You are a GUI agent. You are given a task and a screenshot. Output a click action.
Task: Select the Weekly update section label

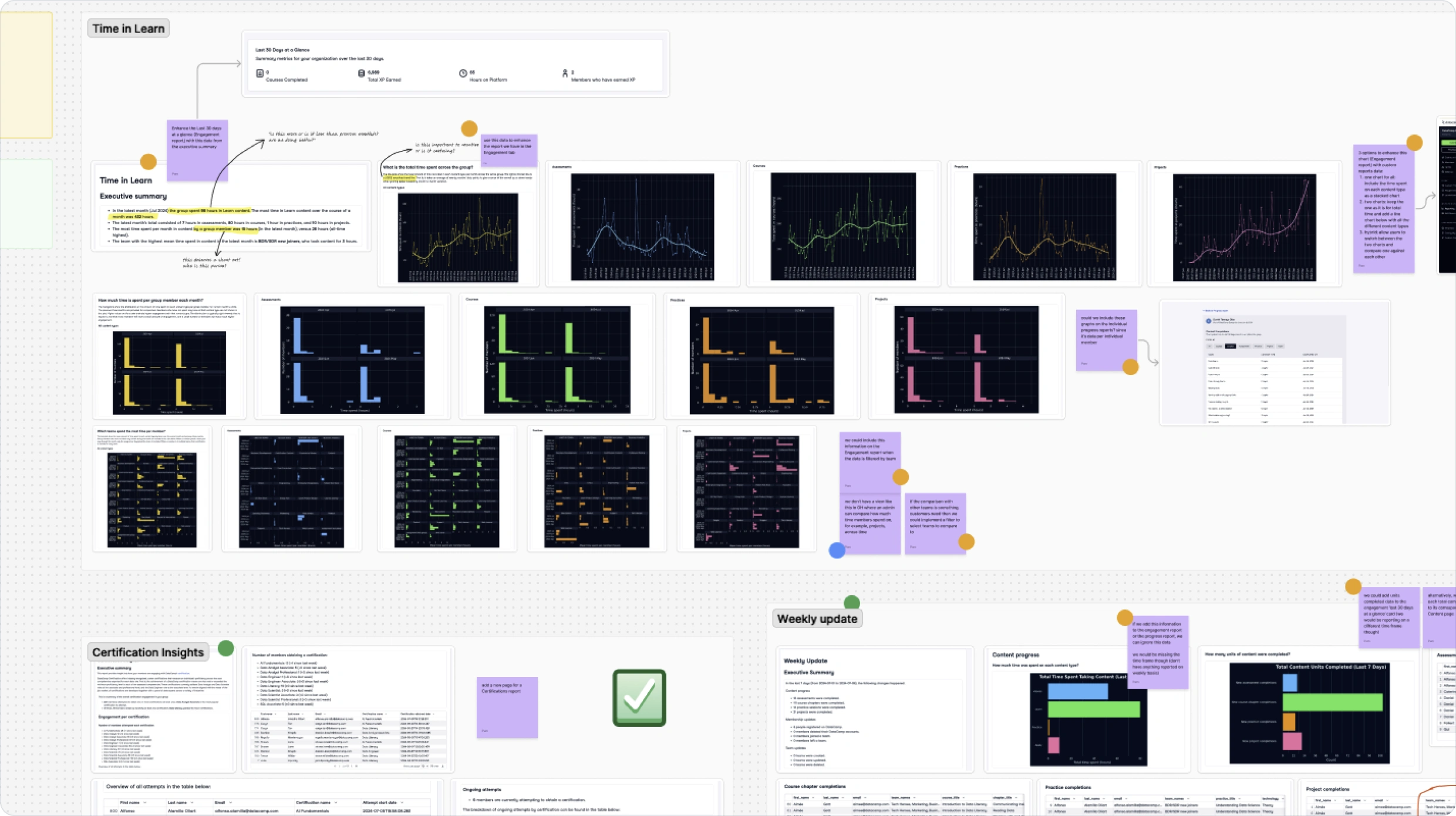pos(817,619)
